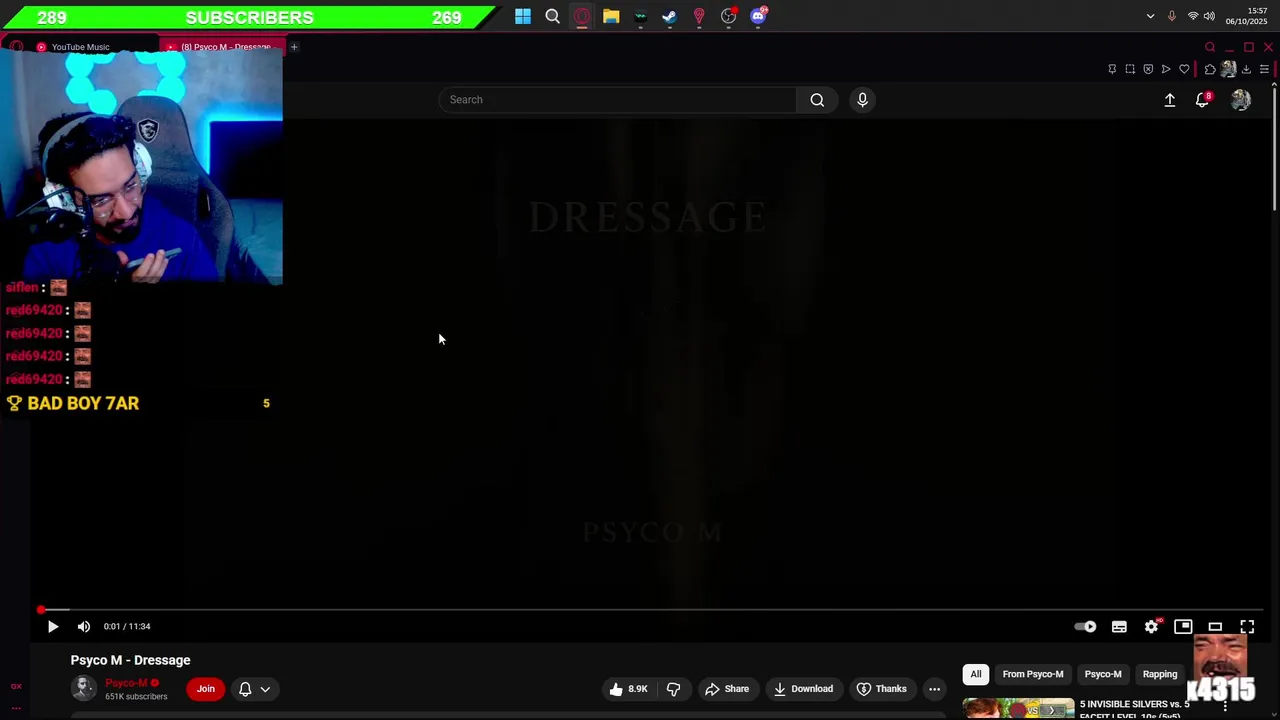
Task: Expand the subscription notification bell dropdown
Action: point(254,689)
